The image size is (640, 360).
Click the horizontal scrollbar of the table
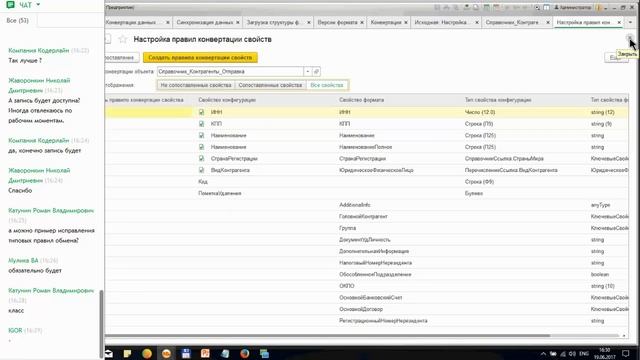click(x=327, y=336)
